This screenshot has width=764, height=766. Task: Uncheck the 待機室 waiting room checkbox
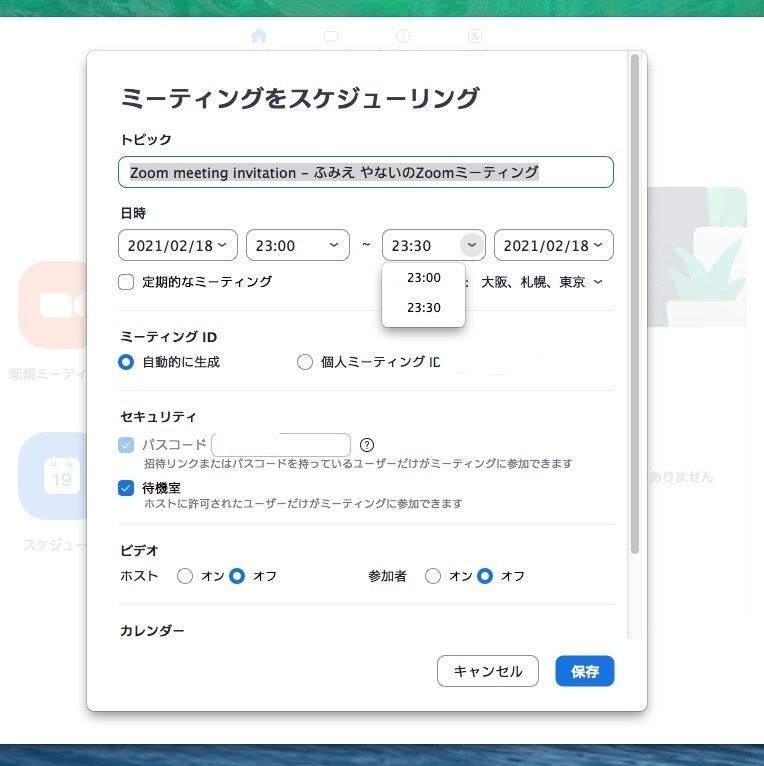(x=126, y=488)
